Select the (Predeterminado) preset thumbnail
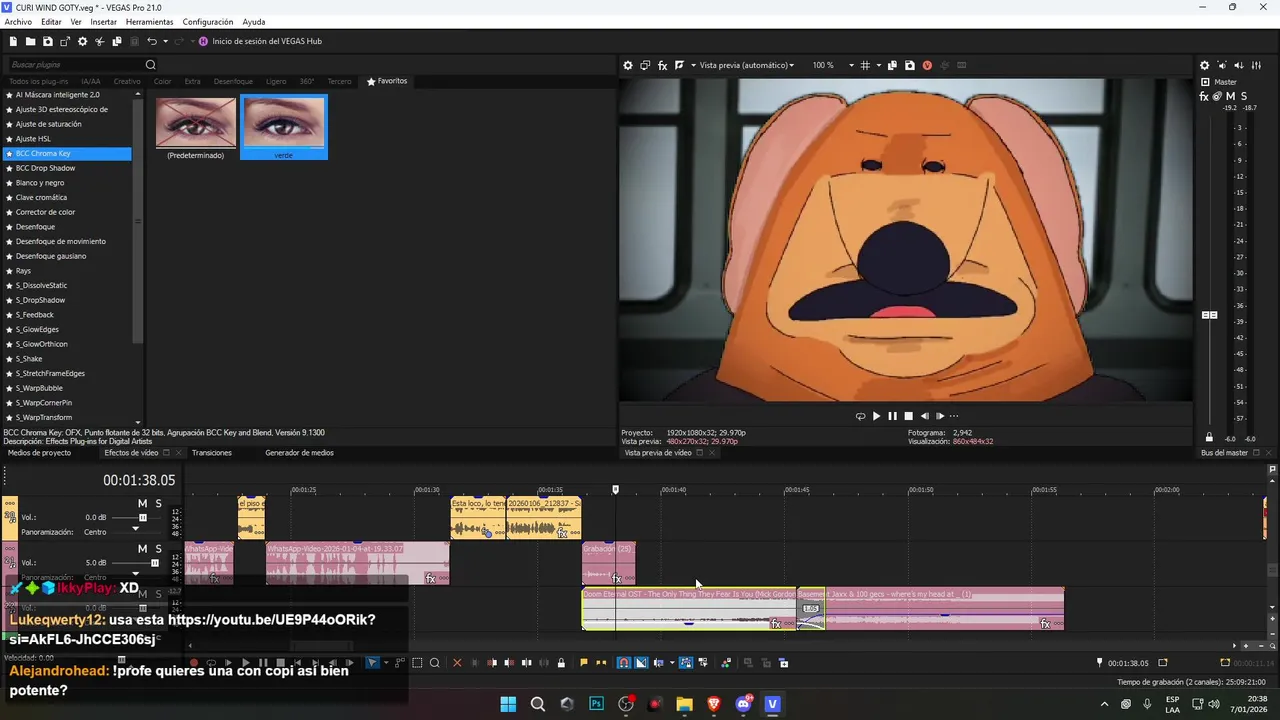This screenshot has height=720, width=1280. (x=196, y=127)
